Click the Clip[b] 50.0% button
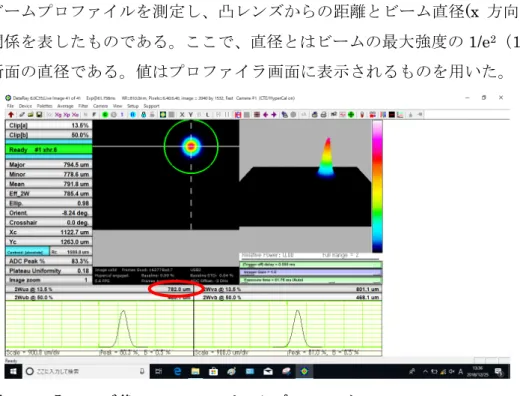The image size is (520, 396). pyautogui.click(x=49, y=135)
